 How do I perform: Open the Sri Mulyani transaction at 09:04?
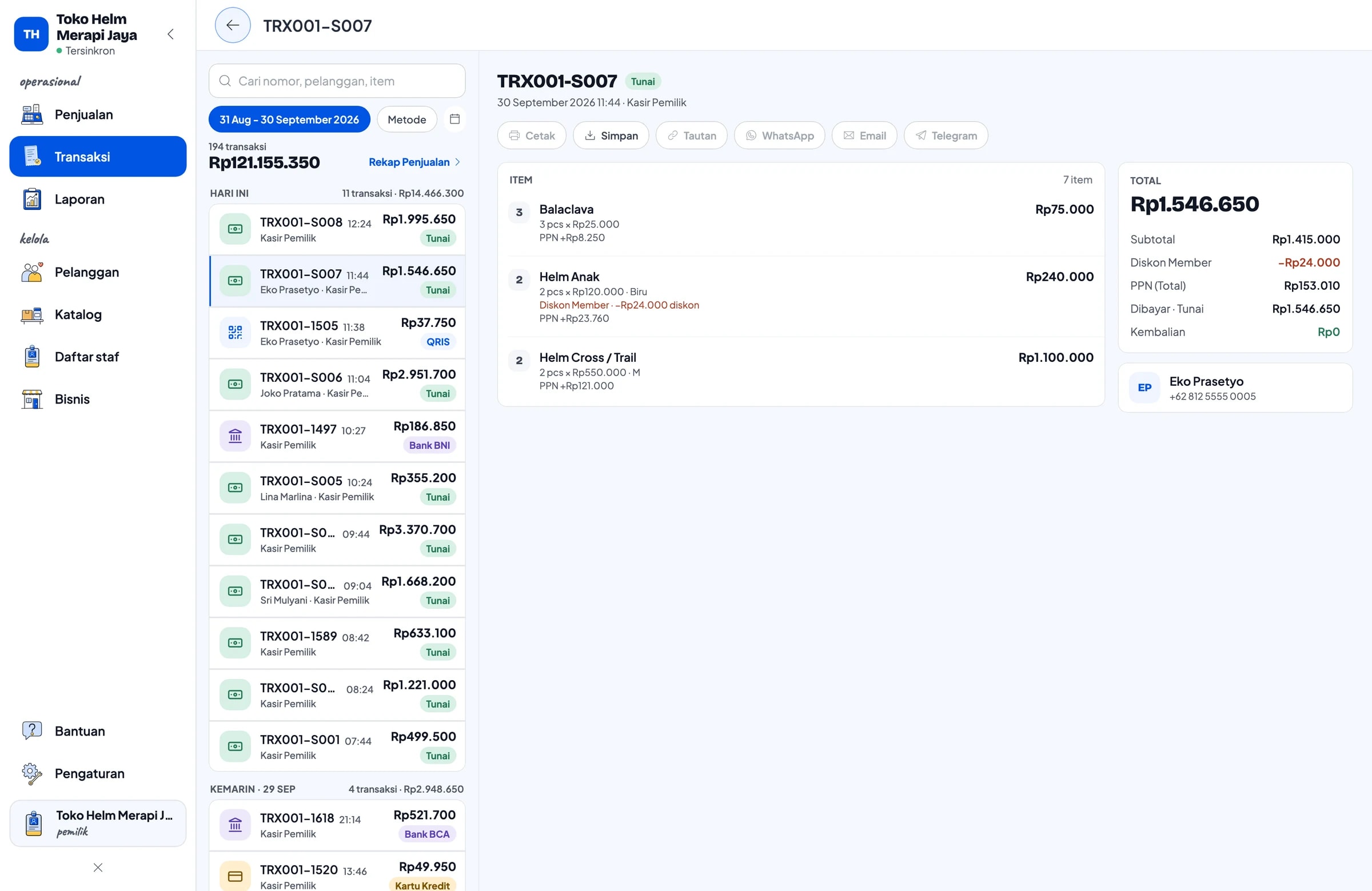pyautogui.click(x=337, y=591)
